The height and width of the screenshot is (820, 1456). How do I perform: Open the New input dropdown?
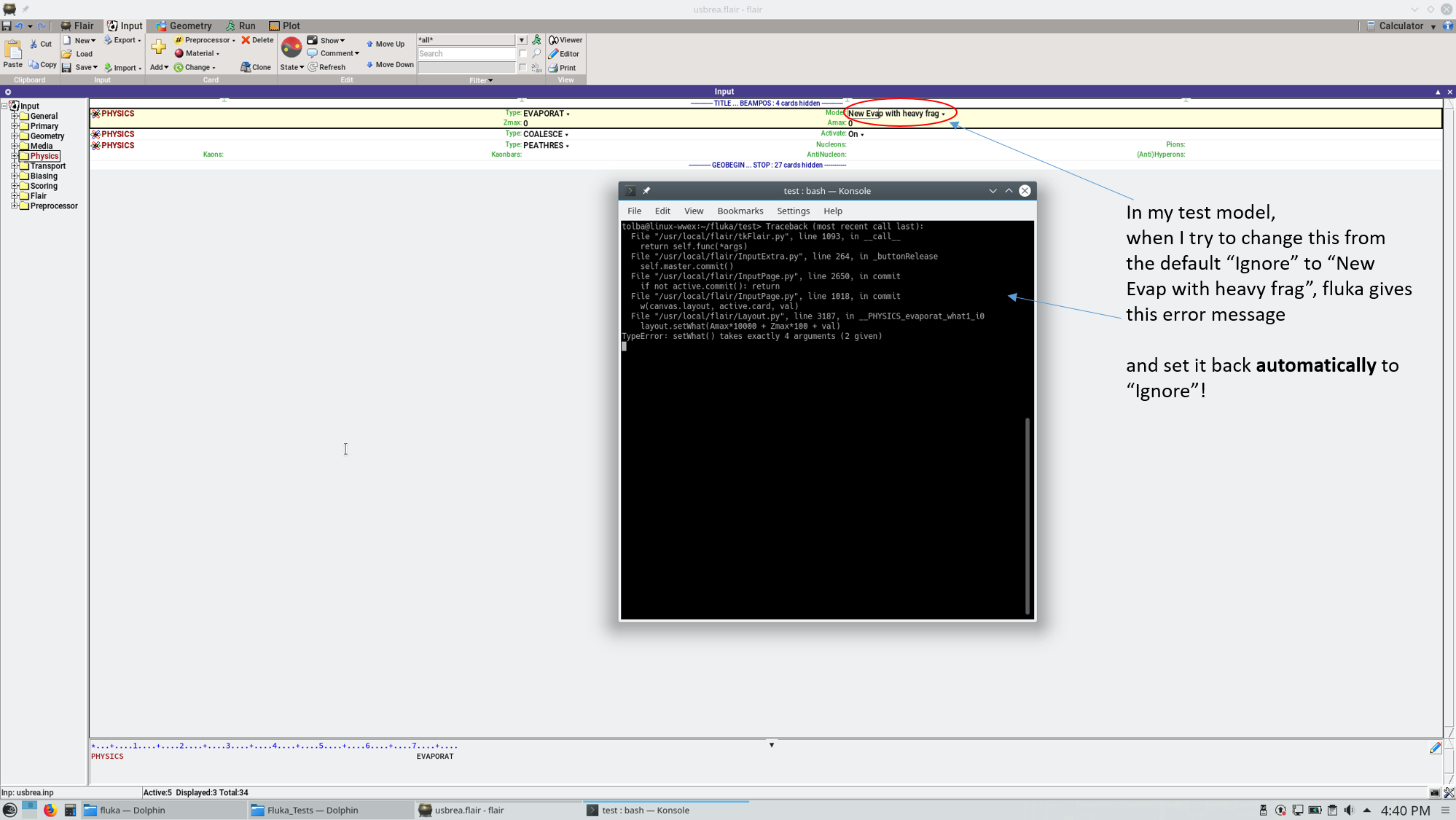pyautogui.click(x=79, y=40)
